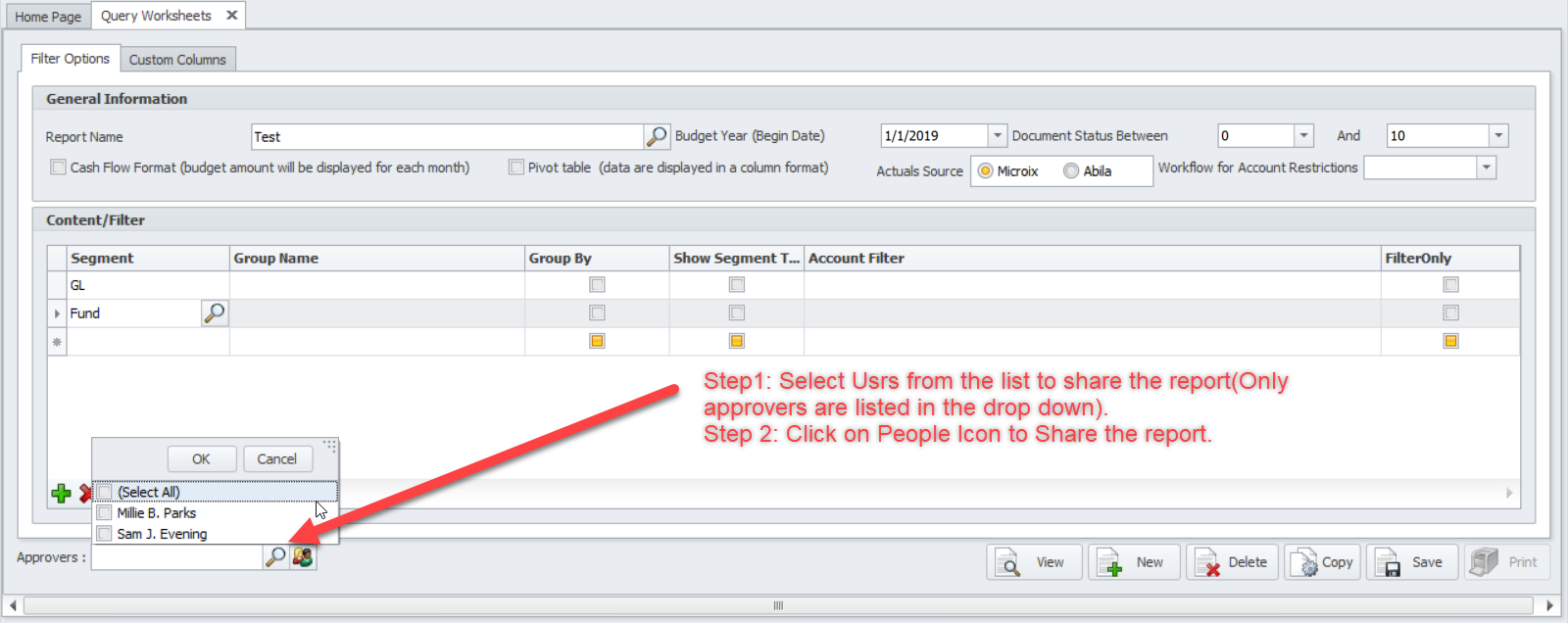Click OK in the approvers popup

tap(201, 459)
